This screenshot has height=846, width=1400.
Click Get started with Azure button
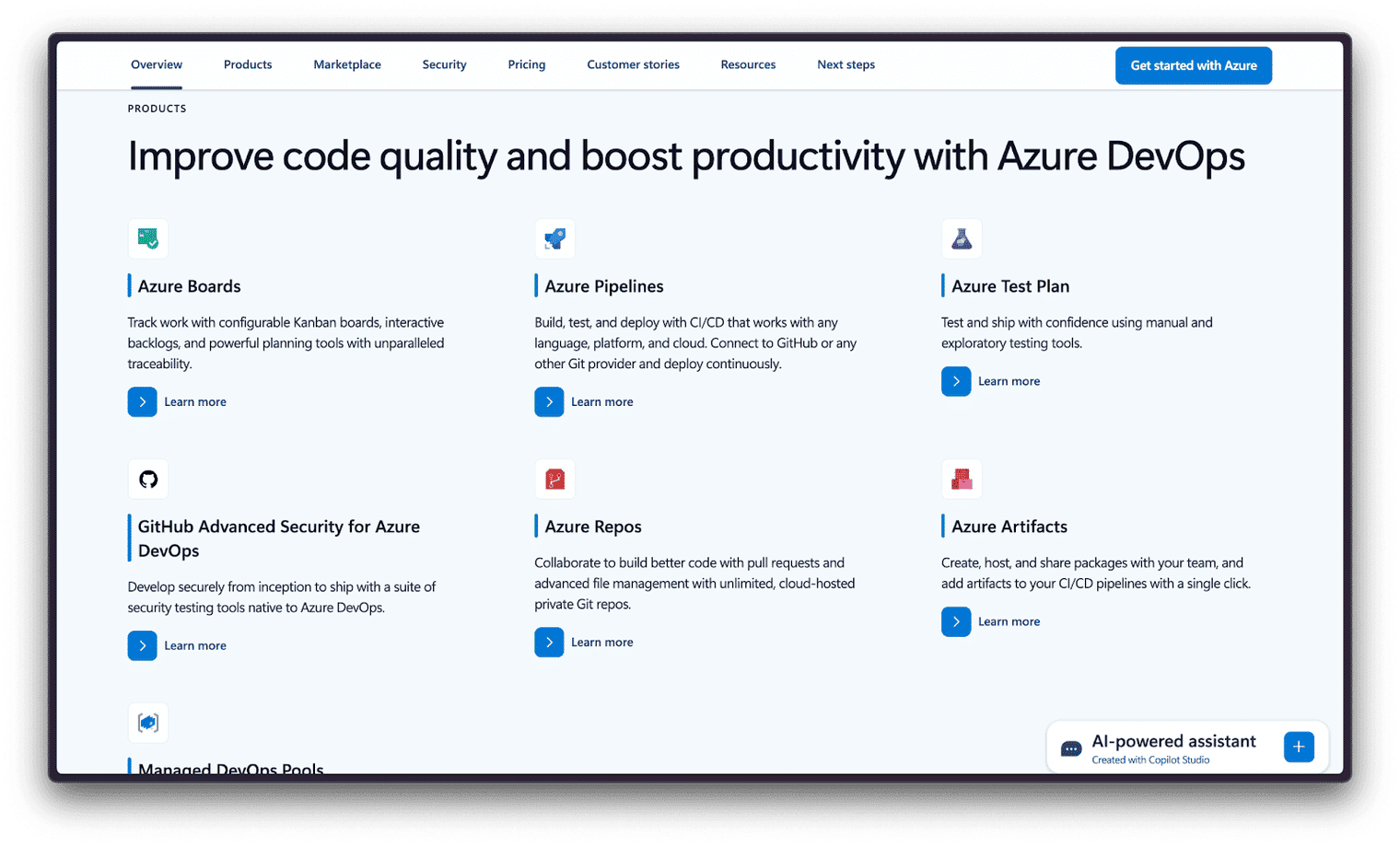click(1194, 65)
